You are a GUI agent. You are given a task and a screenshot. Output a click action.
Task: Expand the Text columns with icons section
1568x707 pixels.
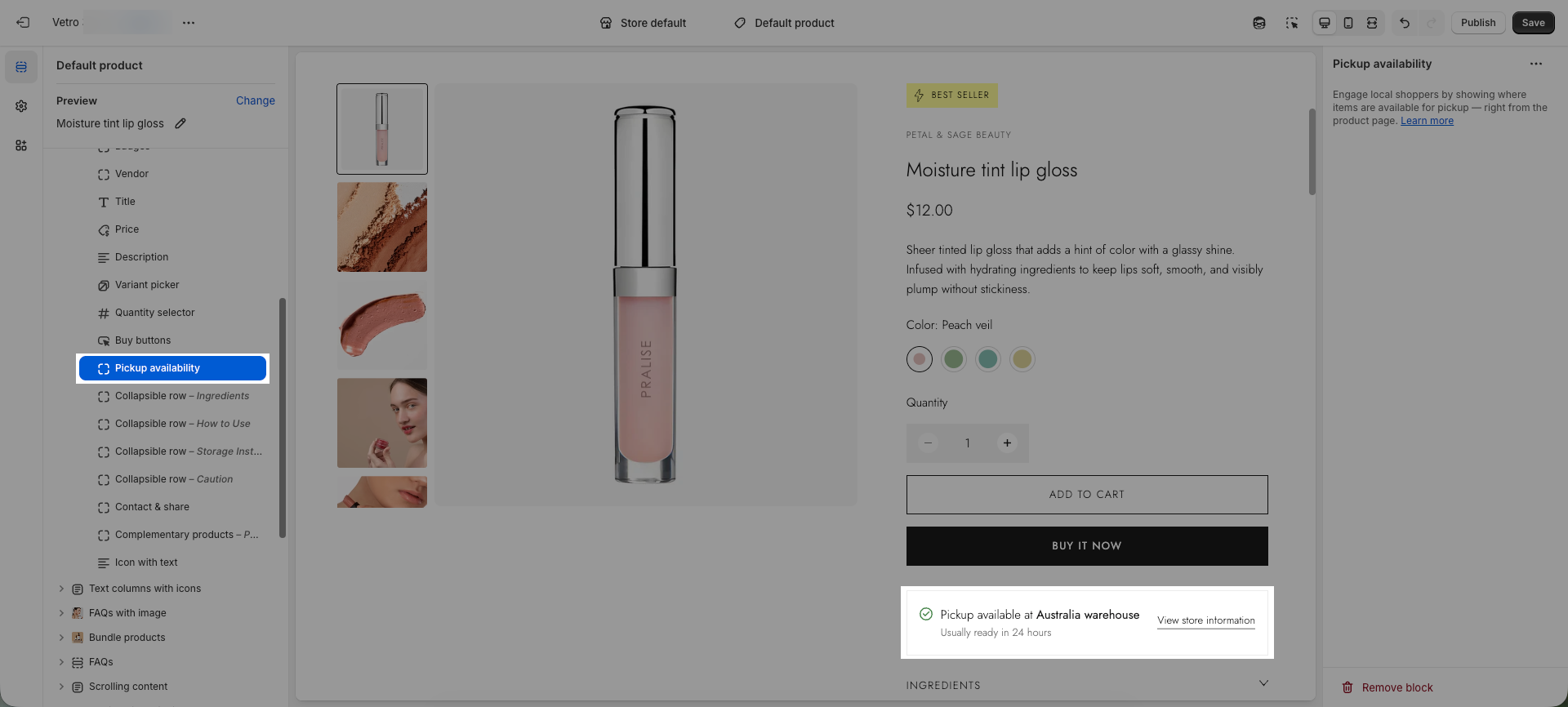click(x=61, y=589)
